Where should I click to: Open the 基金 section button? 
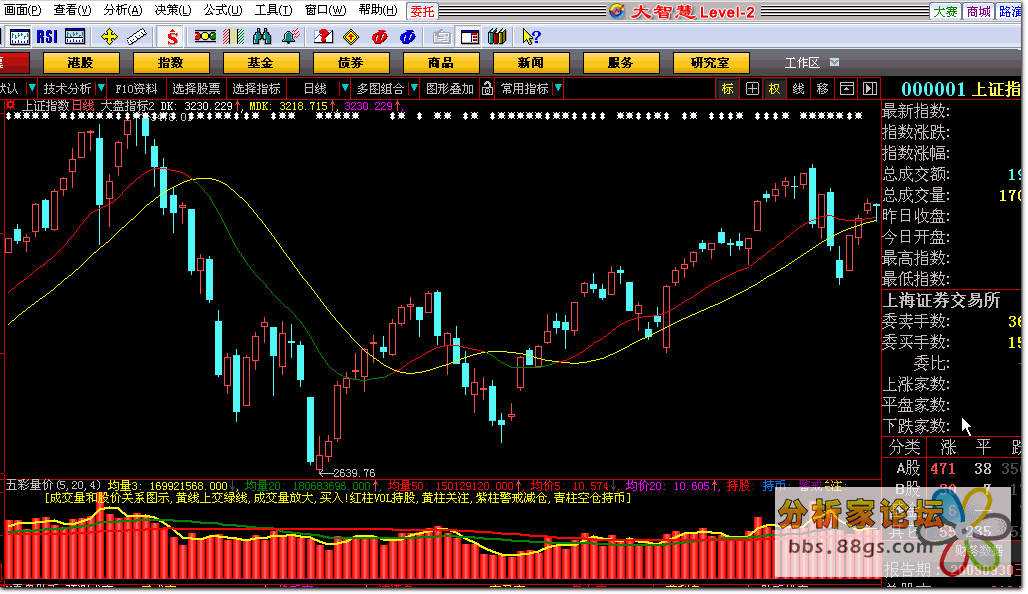(x=261, y=63)
